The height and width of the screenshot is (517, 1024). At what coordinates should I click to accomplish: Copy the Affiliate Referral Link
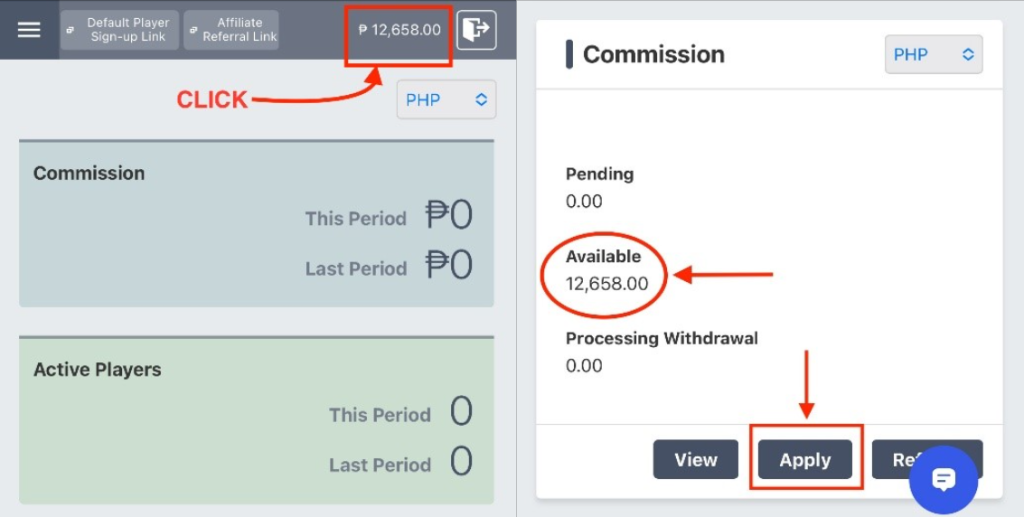pos(231,29)
